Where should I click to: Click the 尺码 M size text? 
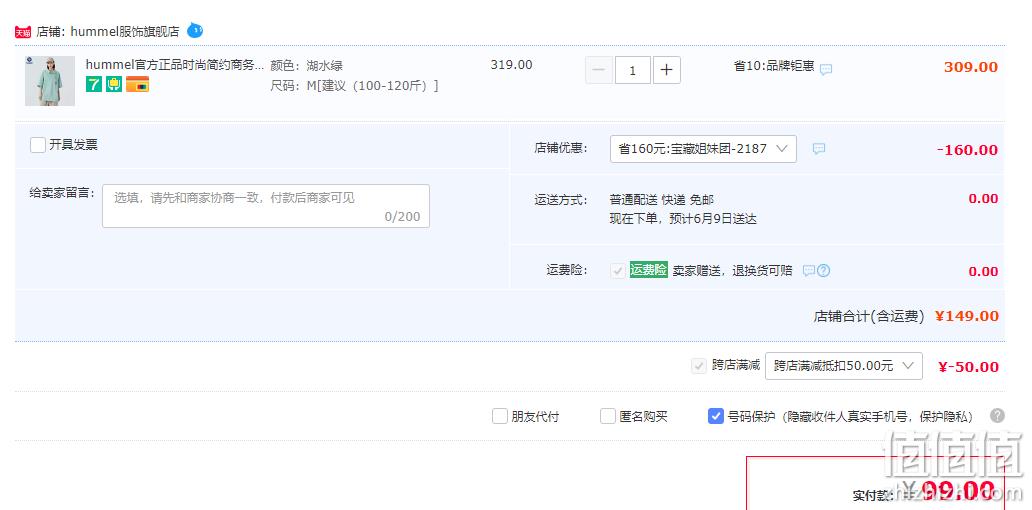coord(355,86)
